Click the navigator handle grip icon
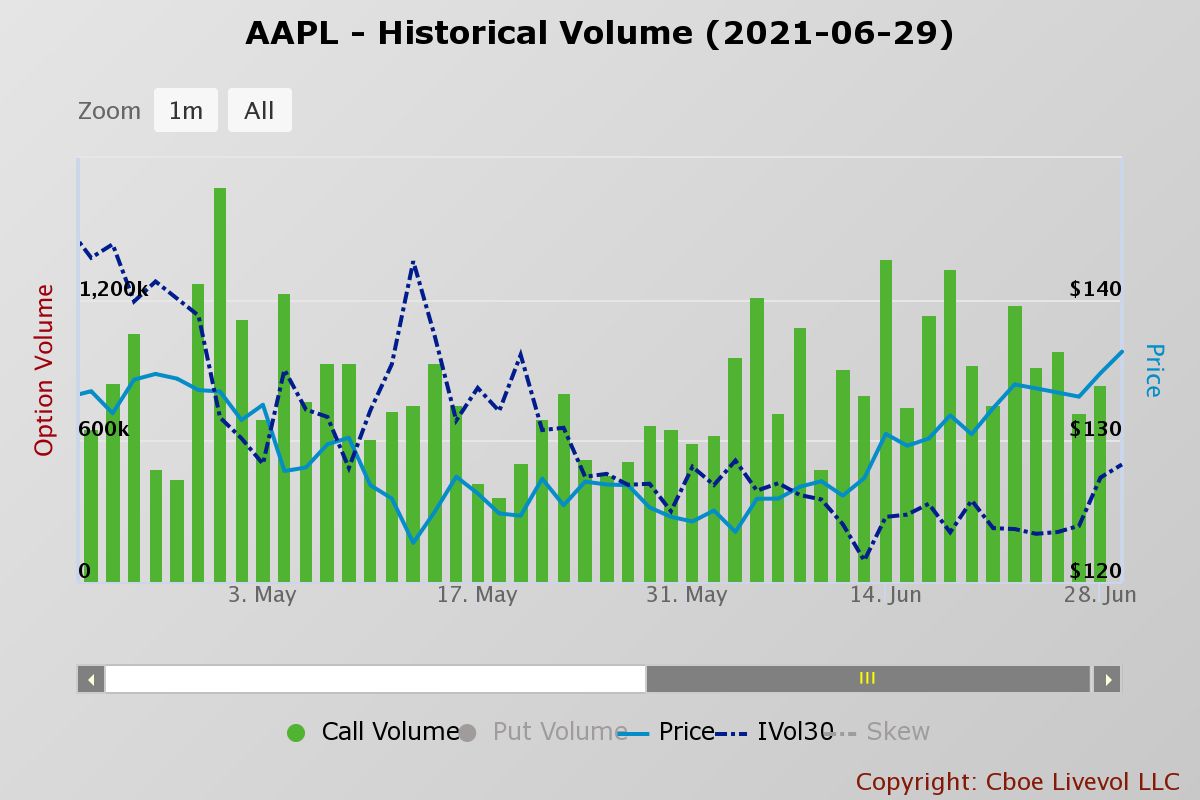Image resolution: width=1200 pixels, height=800 pixels. point(867,678)
